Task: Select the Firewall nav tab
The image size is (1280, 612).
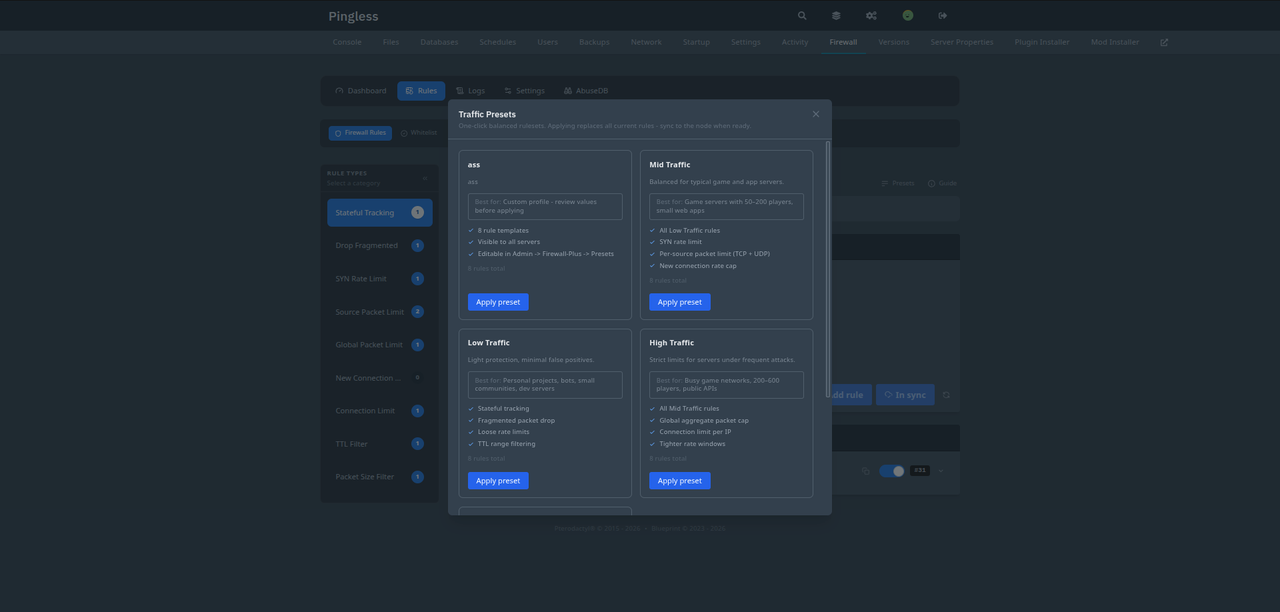Action: (843, 42)
